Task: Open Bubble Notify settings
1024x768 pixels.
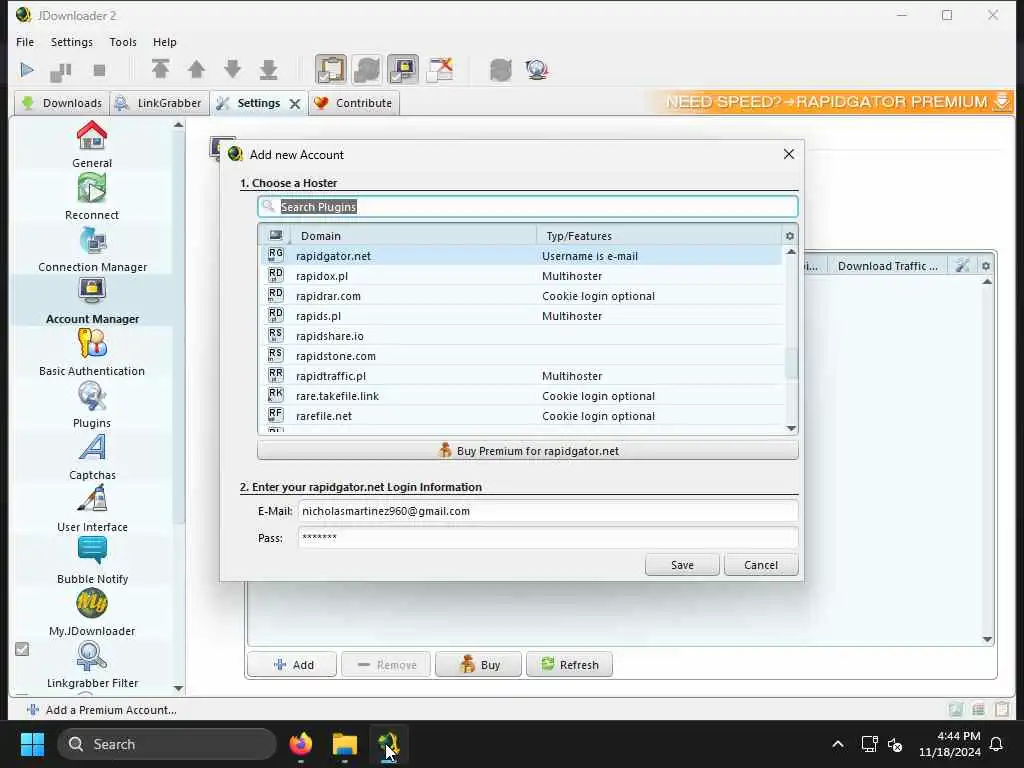Action: click(92, 561)
